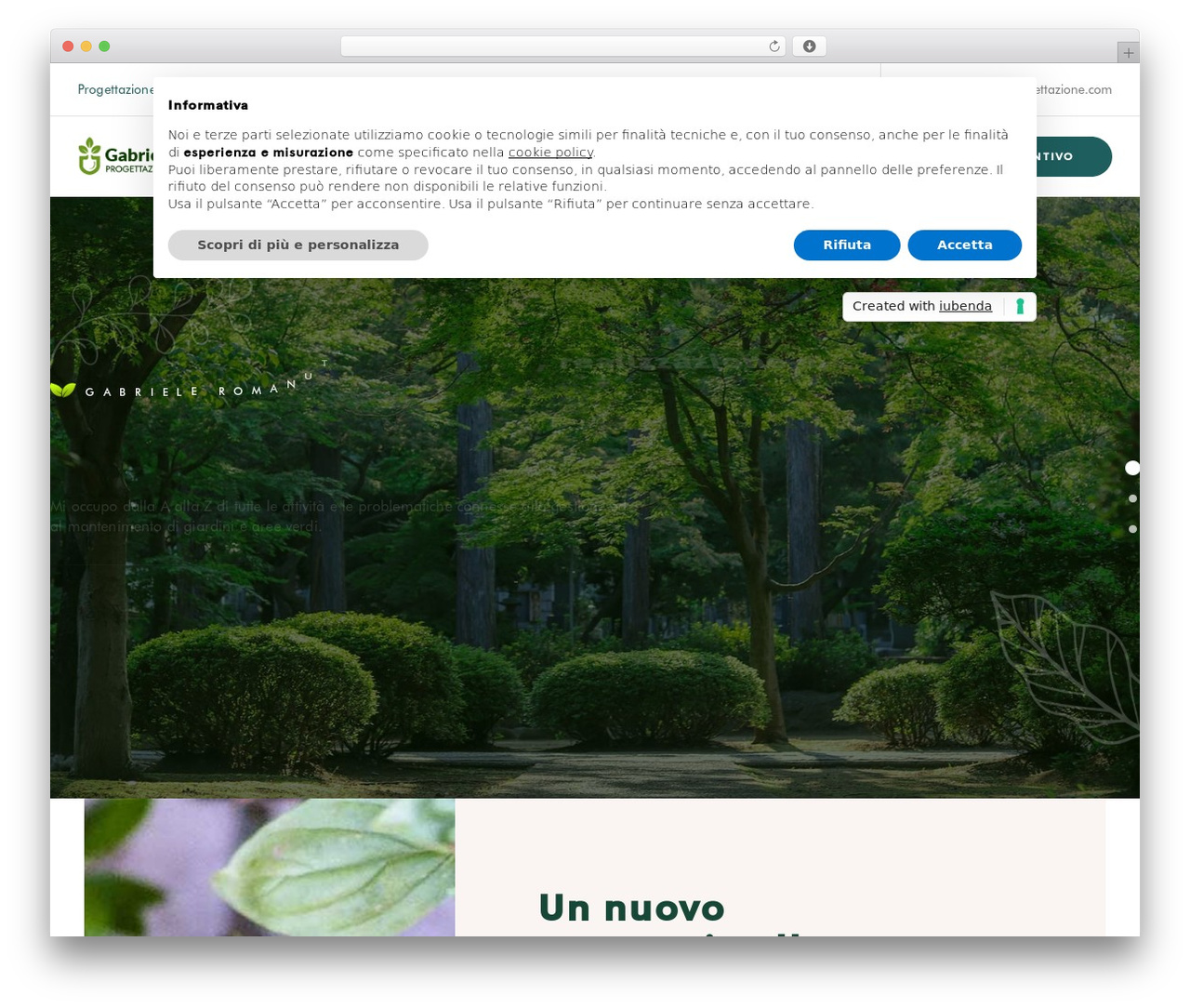
Task: Click the bold 'esperienza e misurazione' text
Action: click(x=269, y=153)
